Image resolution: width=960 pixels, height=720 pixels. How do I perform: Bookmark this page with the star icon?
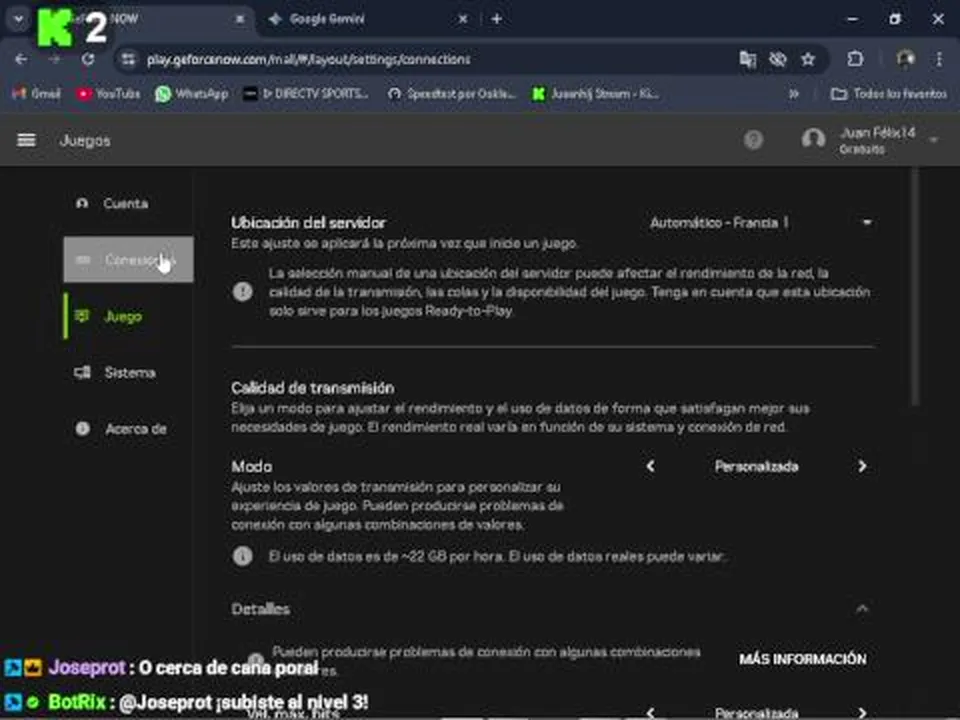coord(808,59)
